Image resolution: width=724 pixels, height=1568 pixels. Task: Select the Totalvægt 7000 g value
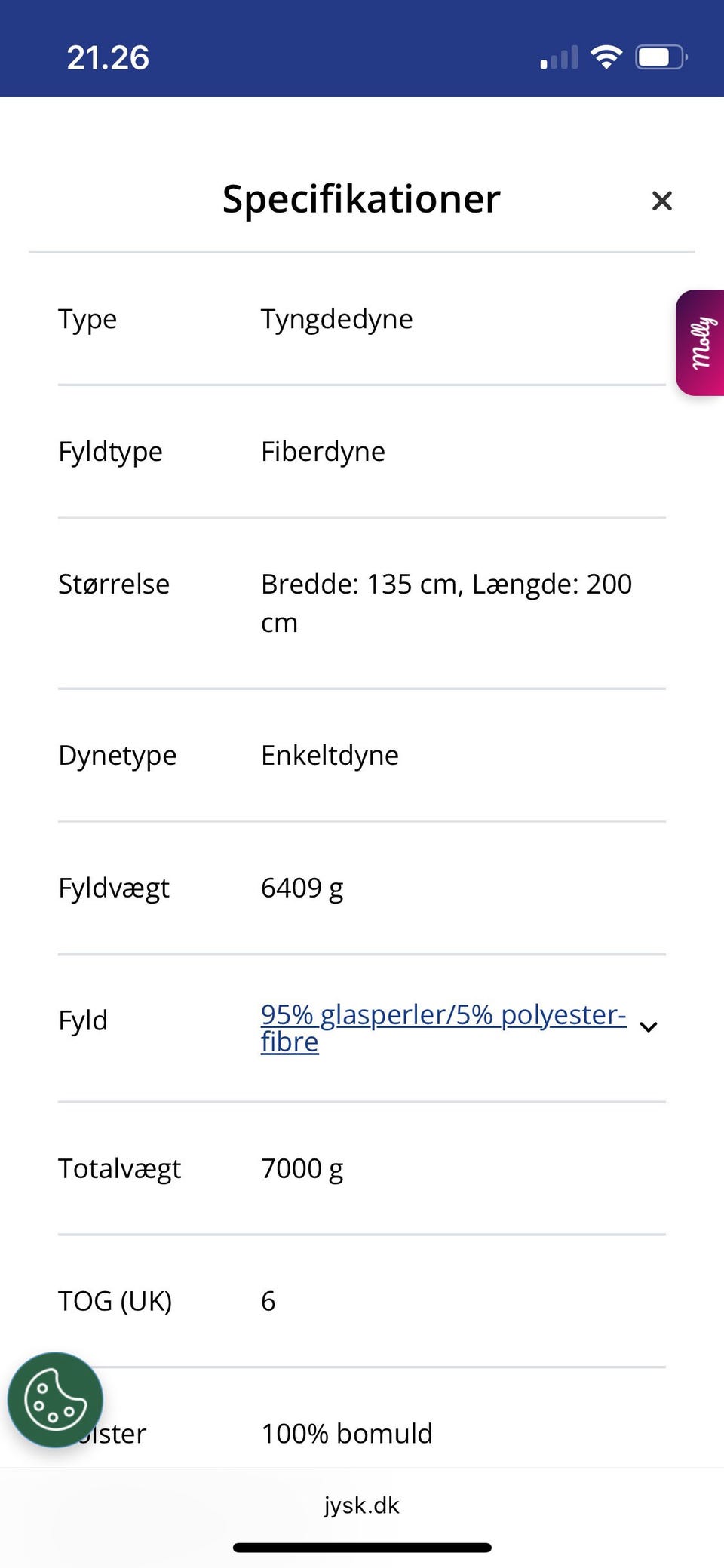point(302,1168)
